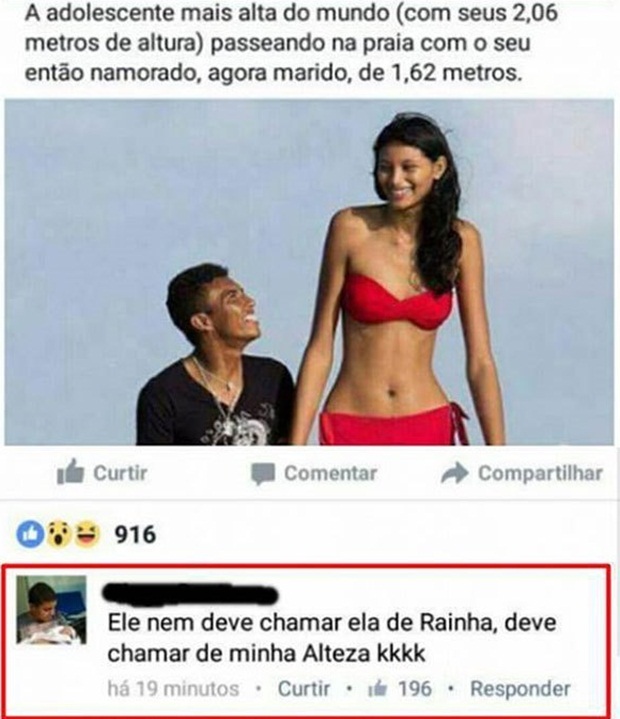Click the haha laughing reaction emoji
The width and height of the screenshot is (620, 719).
(87, 534)
